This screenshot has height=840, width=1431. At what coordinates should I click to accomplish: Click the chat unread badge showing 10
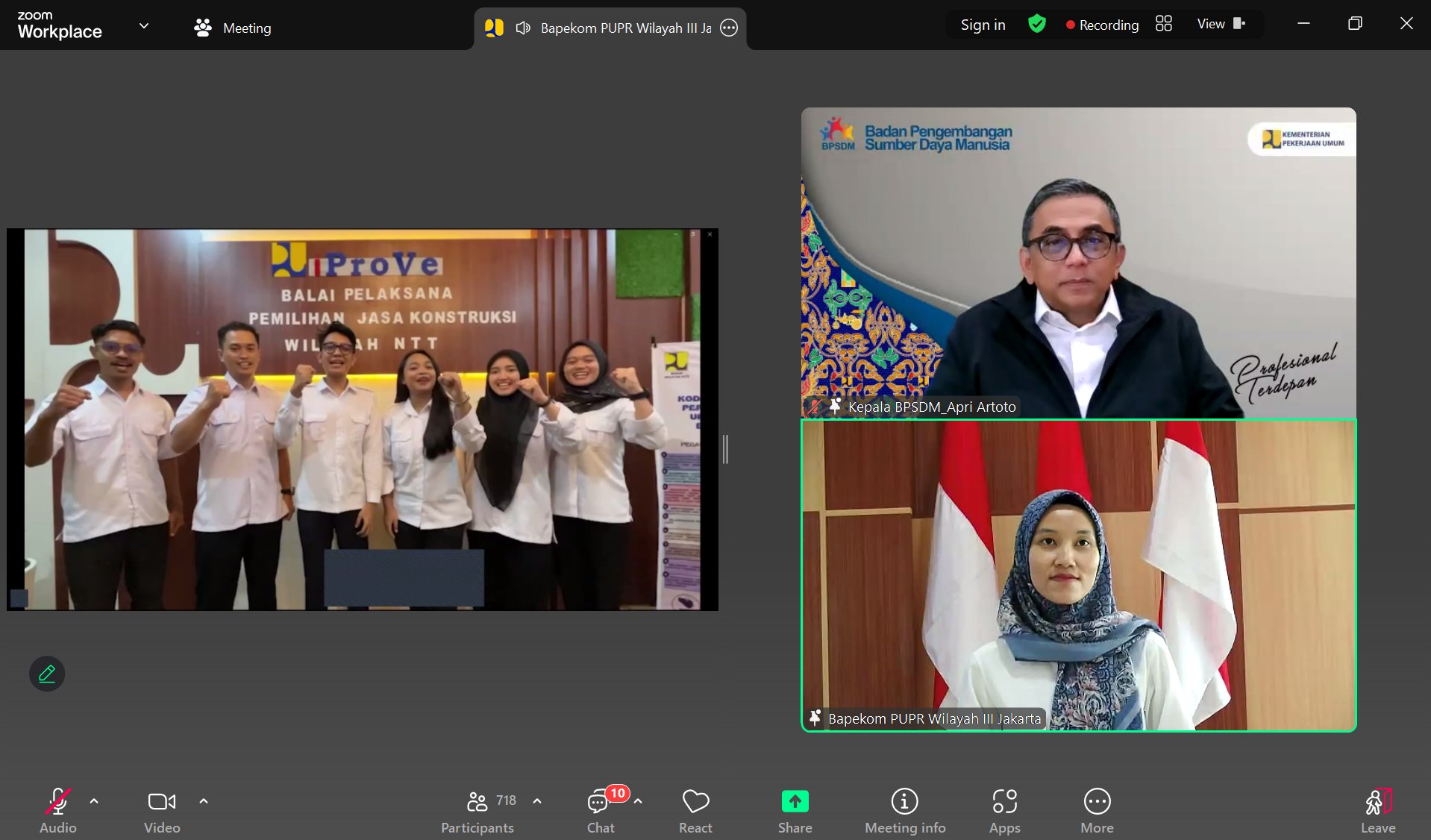pyautogui.click(x=618, y=793)
